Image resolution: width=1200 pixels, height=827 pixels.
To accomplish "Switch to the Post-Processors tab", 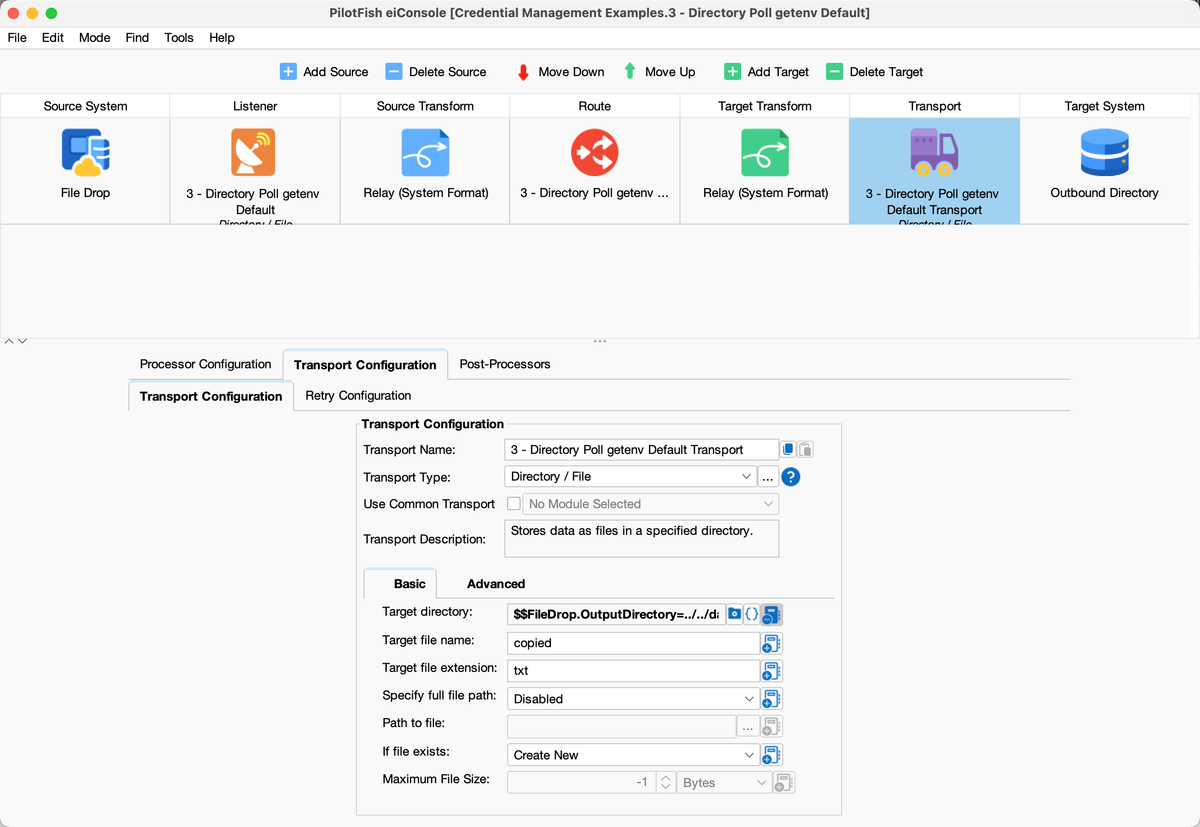I will (505, 364).
